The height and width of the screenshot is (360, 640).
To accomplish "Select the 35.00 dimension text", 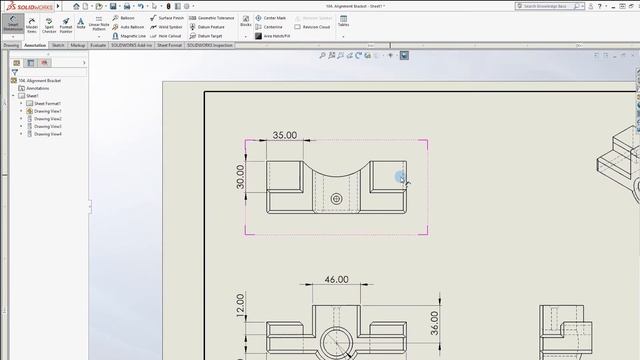I will point(284,135).
